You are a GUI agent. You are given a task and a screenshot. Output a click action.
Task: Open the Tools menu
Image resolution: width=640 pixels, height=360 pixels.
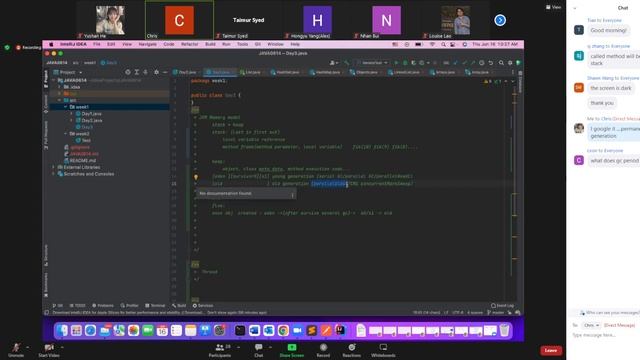coord(242,44)
